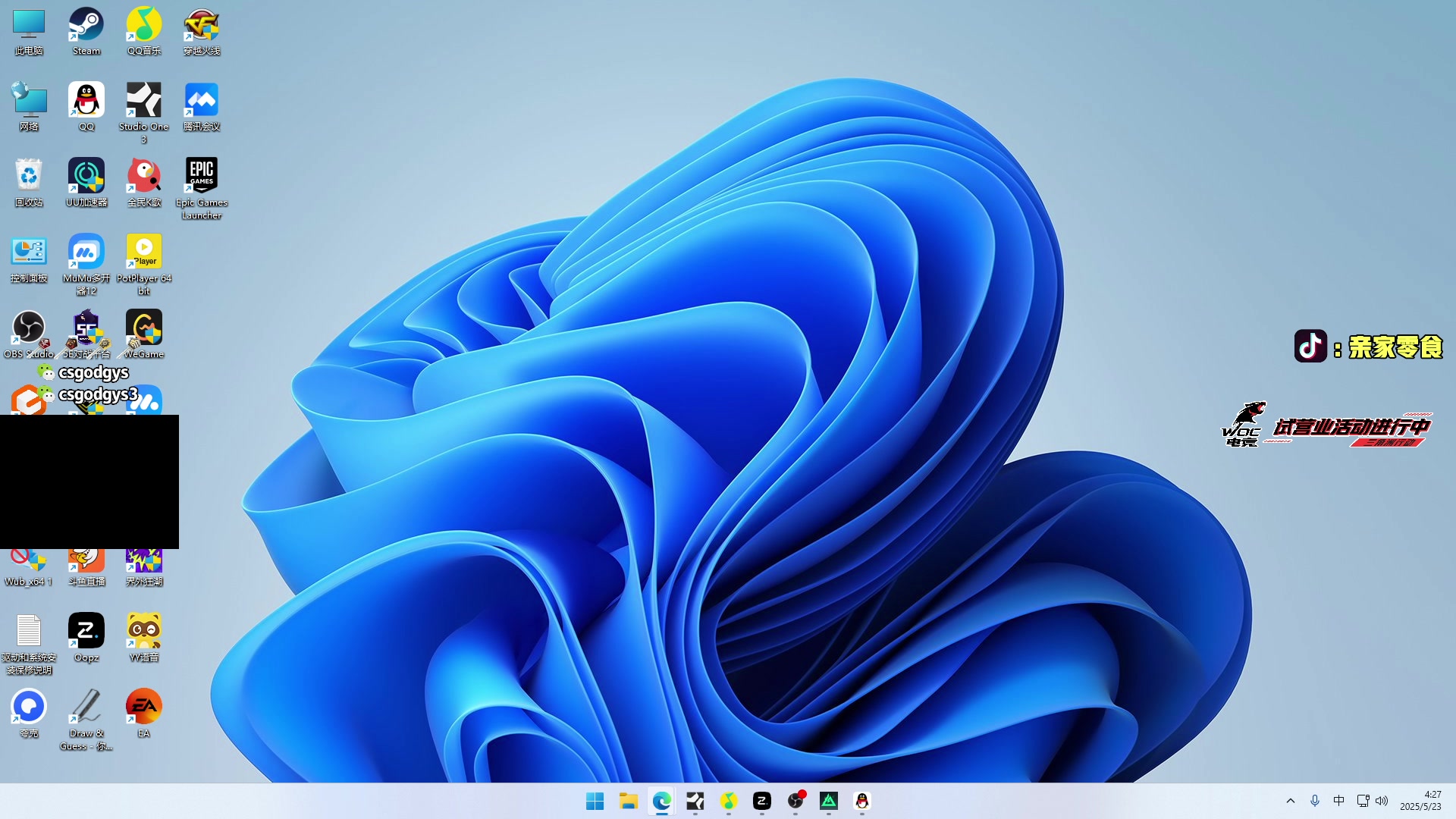1456x819 pixels.
Task: Open QQ音乐 from the taskbar
Action: point(729,801)
